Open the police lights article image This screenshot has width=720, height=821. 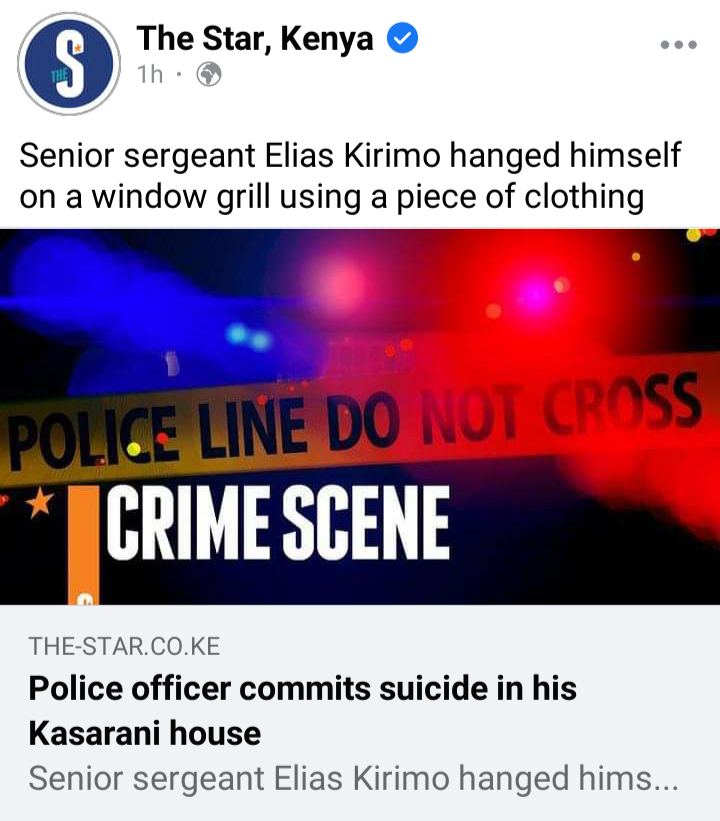click(x=360, y=417)
